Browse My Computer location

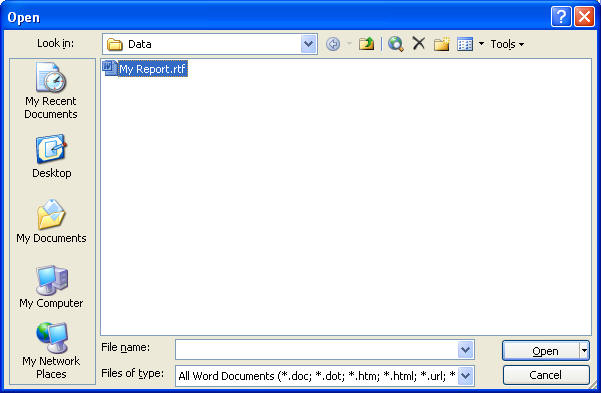coord(51,287)
